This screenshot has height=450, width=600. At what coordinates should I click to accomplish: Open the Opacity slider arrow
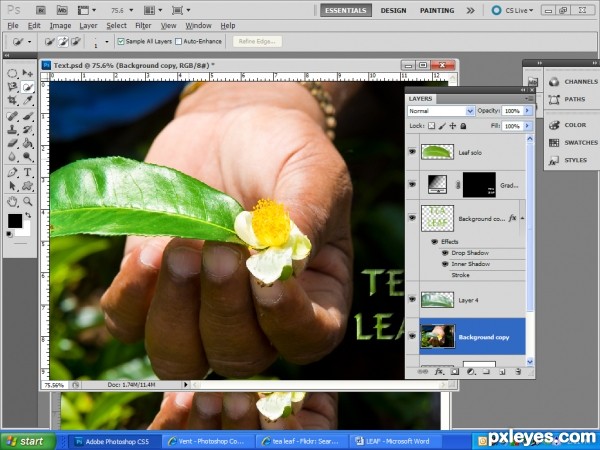(528, 111)
